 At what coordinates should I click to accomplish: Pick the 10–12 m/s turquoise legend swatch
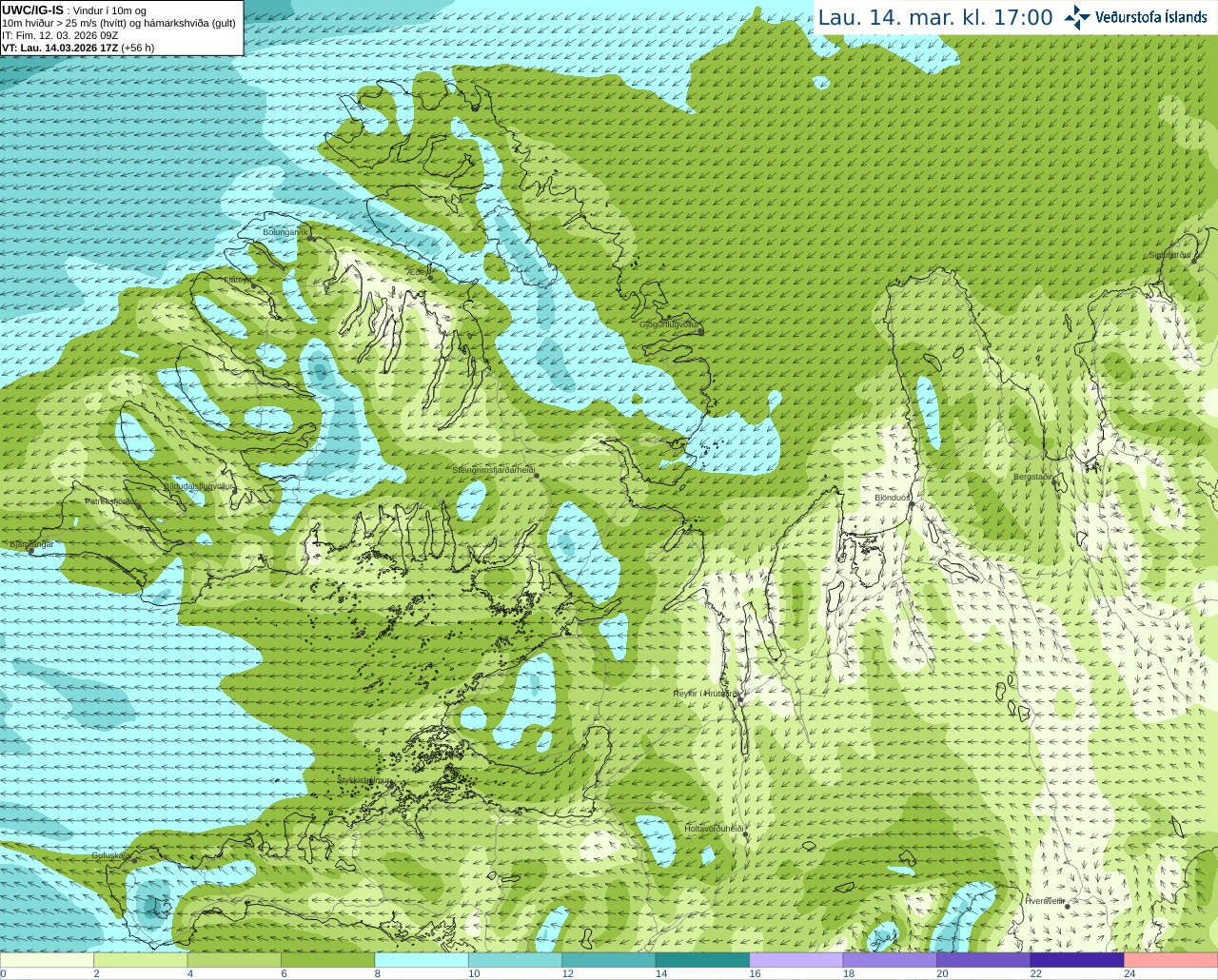point(516,959)
